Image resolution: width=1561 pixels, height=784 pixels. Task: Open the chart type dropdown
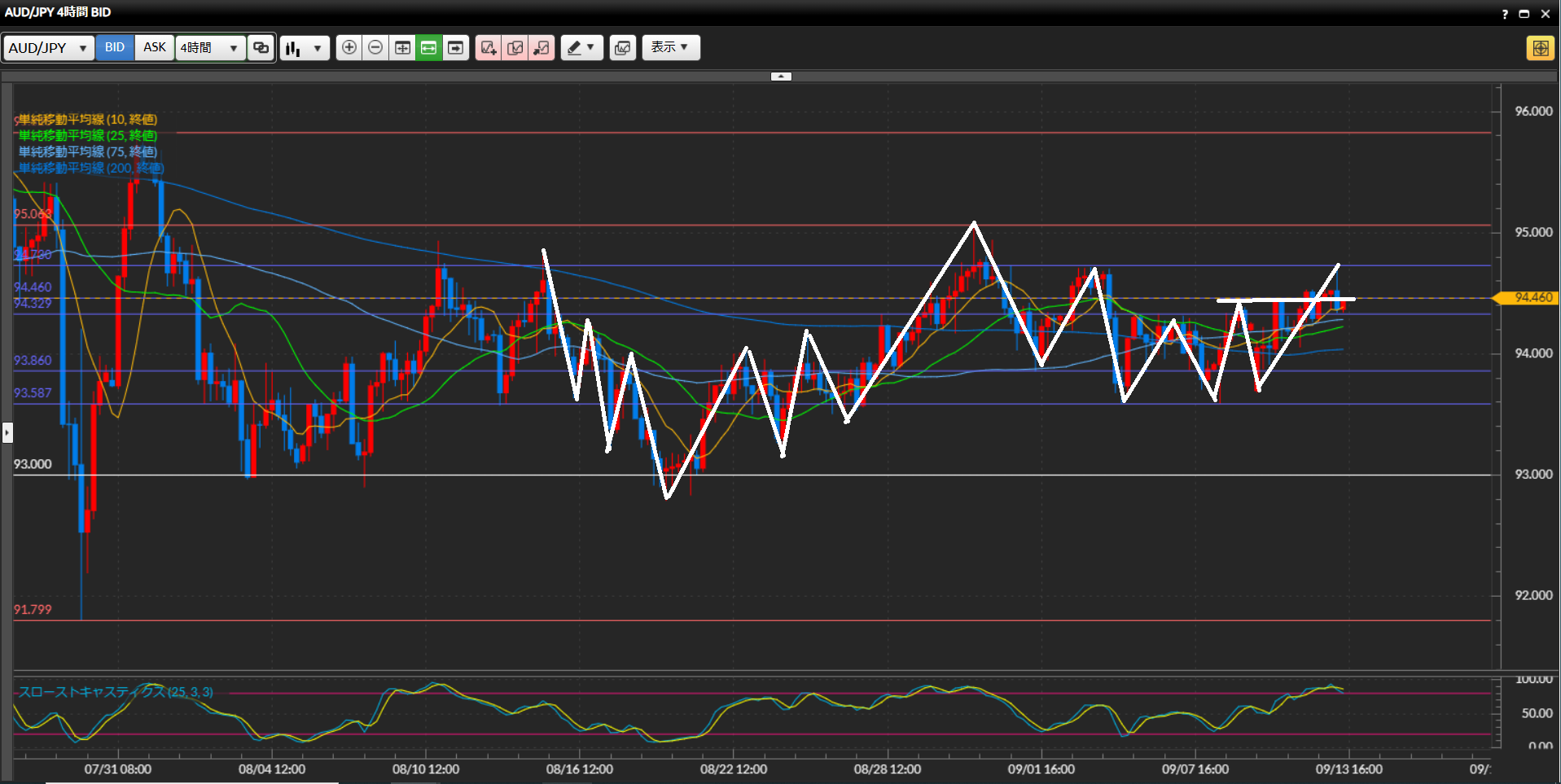click(x=305, y=48)
